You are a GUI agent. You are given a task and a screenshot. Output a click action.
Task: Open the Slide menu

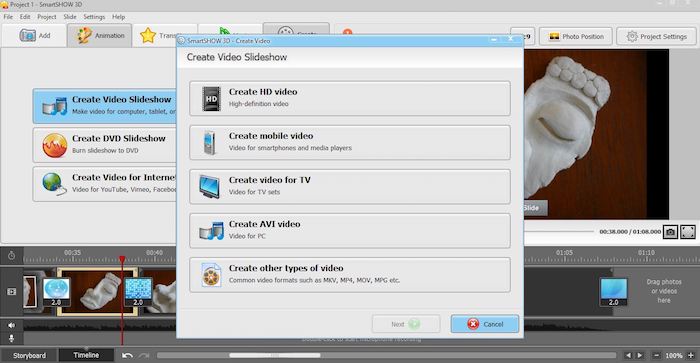pyautogui.click(x=70, y=17)
